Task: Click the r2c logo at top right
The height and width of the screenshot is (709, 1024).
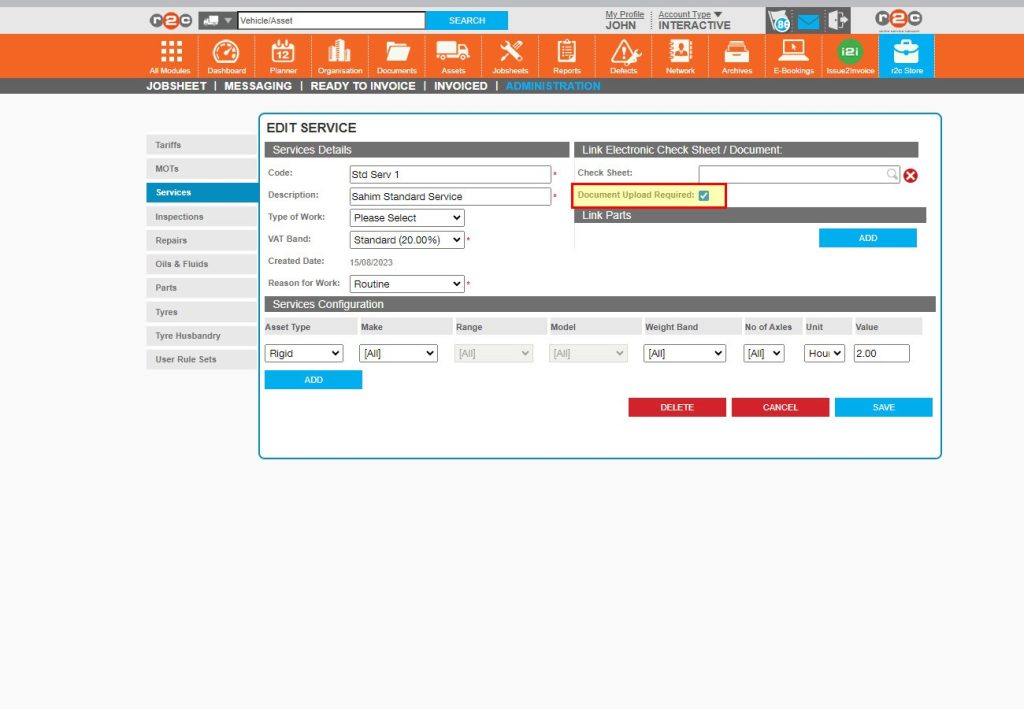Action: (x=899, y=20)
